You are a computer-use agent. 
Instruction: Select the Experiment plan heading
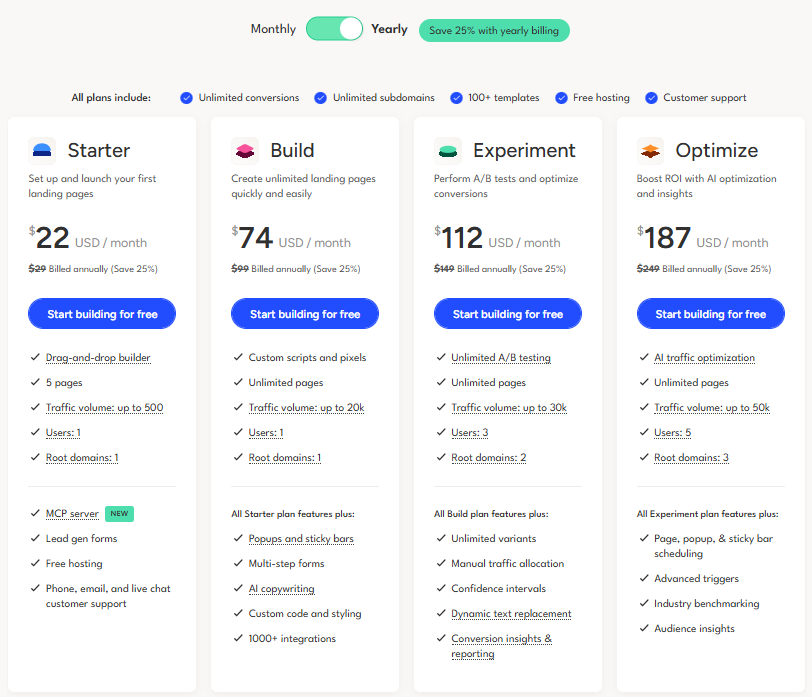pos(524,150)
